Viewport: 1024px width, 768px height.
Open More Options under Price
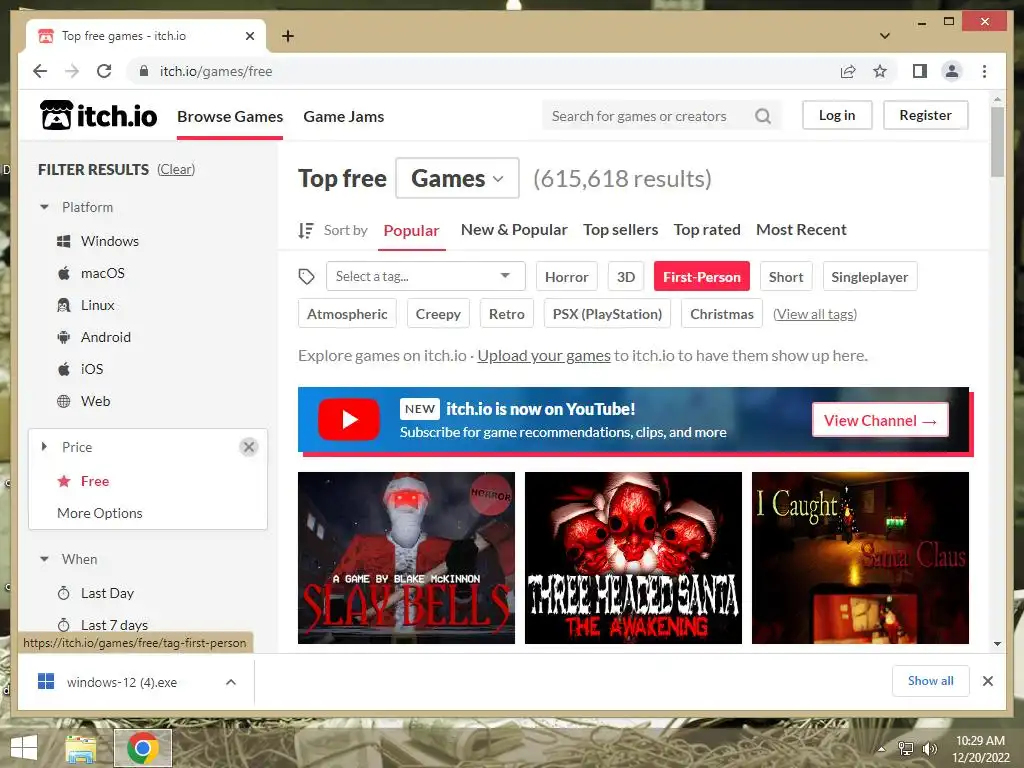click(x=100, y=513)
